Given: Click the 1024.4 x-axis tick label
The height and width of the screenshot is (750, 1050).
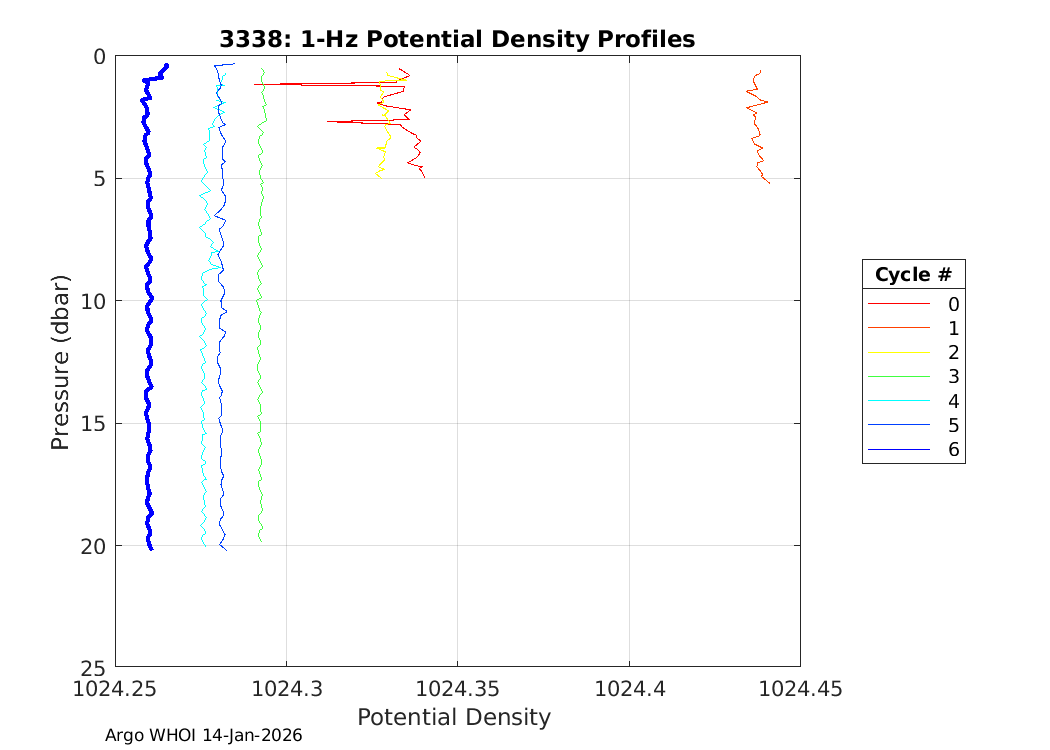Looking at the screenshot, I should (x=629, y=688).
